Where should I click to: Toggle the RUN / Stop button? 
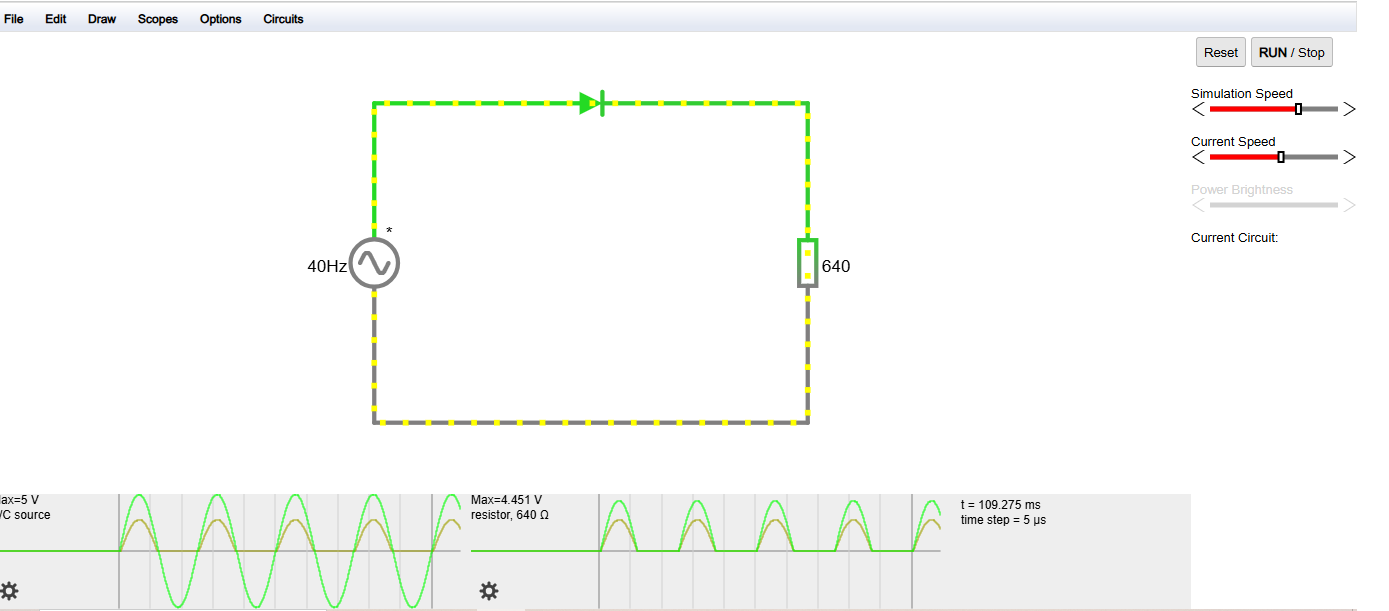tap(1291, 53)
